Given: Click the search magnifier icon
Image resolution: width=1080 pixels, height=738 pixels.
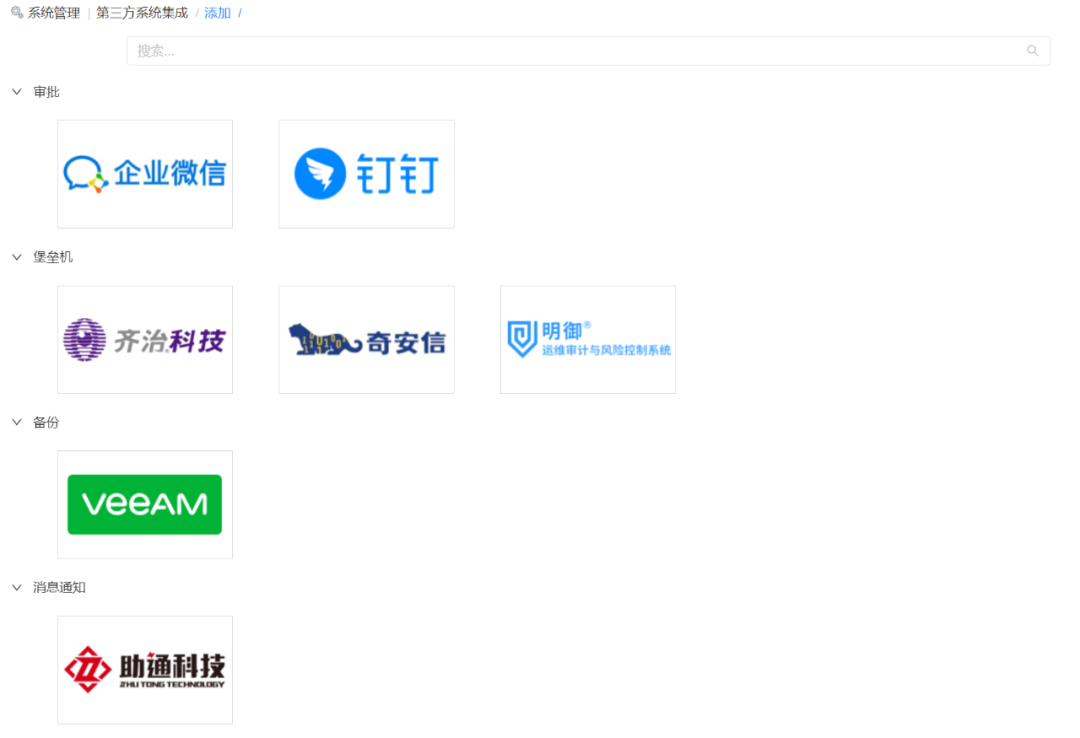Looking at the screenshot, I should click(x=1032, y=50).
